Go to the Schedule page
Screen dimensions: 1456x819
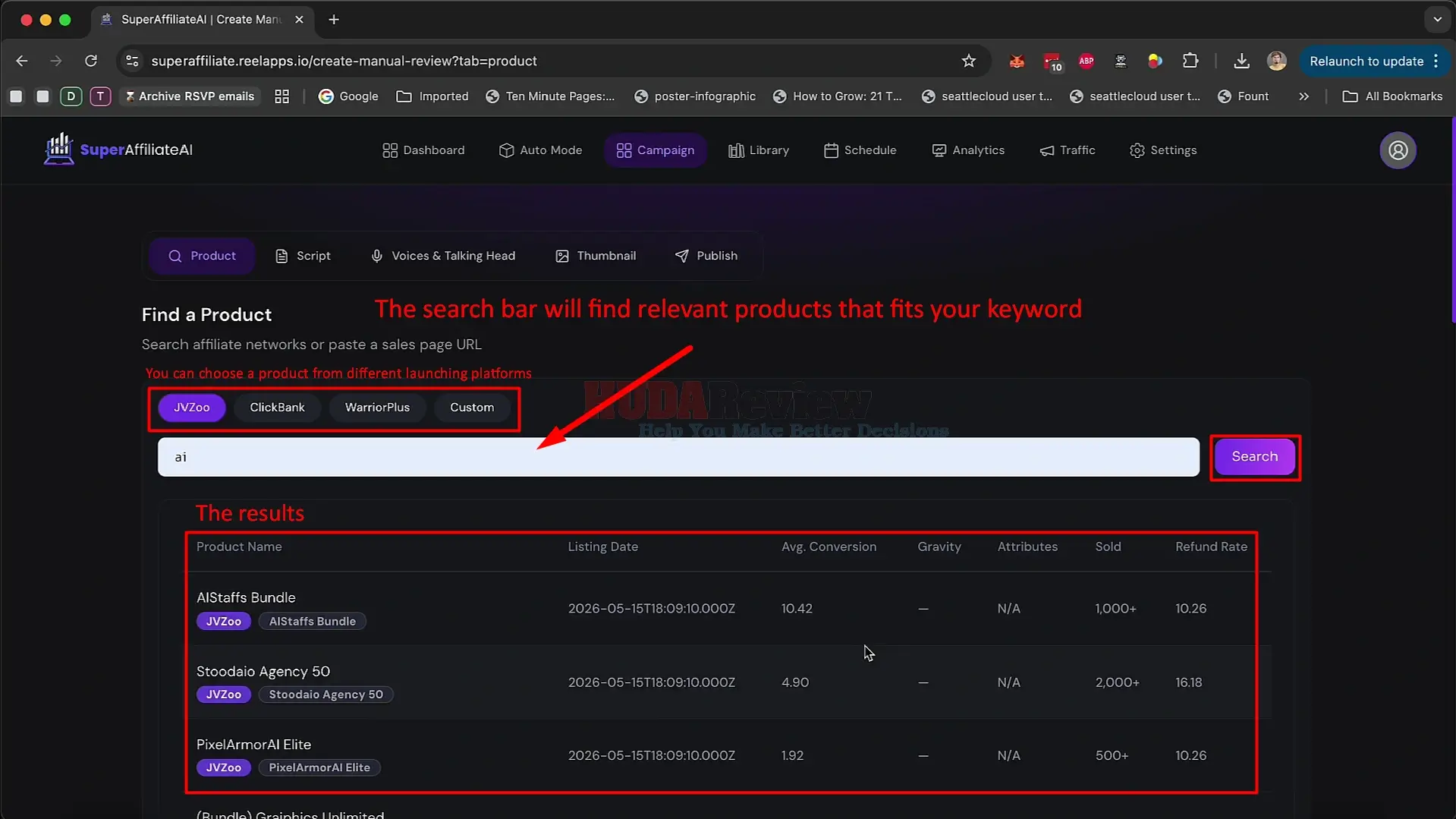[860, 150]
